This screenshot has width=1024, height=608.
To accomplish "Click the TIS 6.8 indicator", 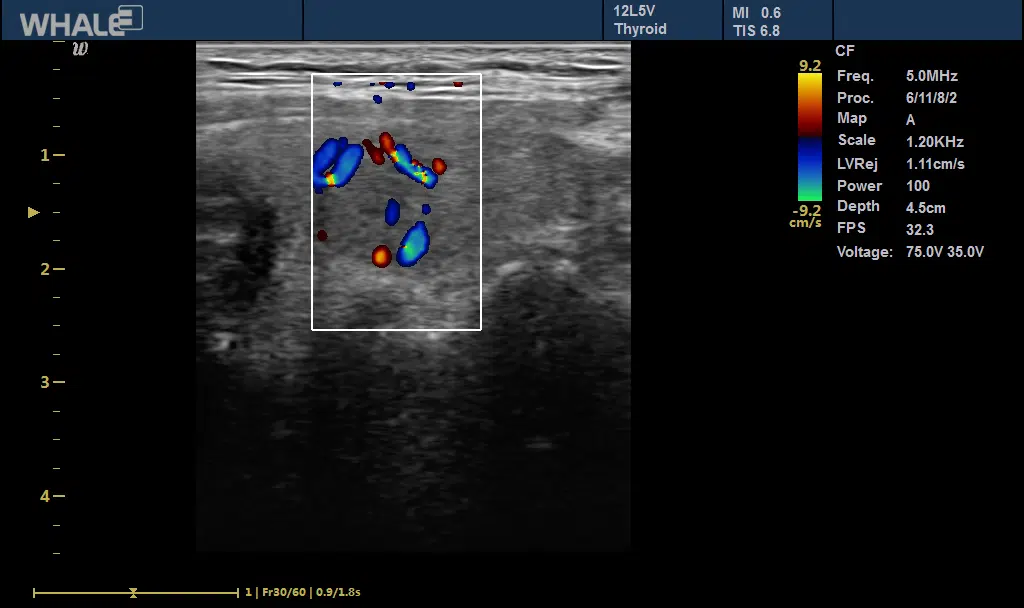I will 756,31.
